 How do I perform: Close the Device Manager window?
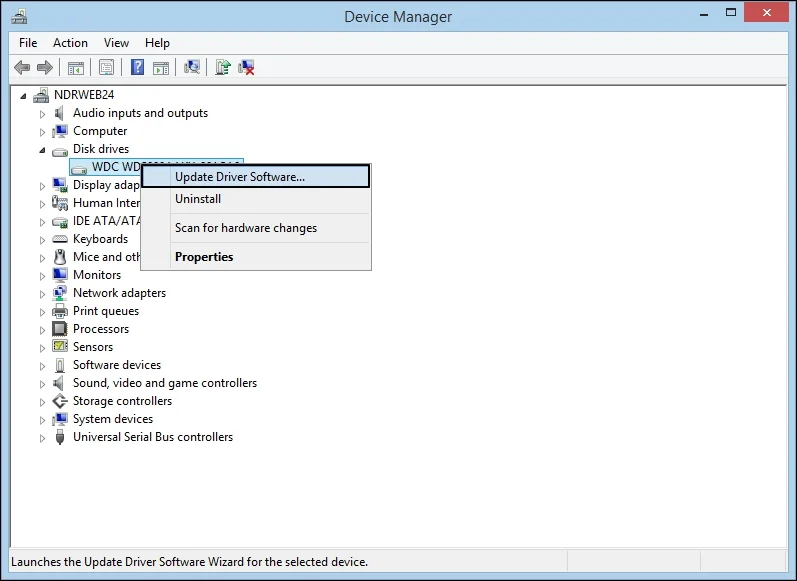[767, 13]
